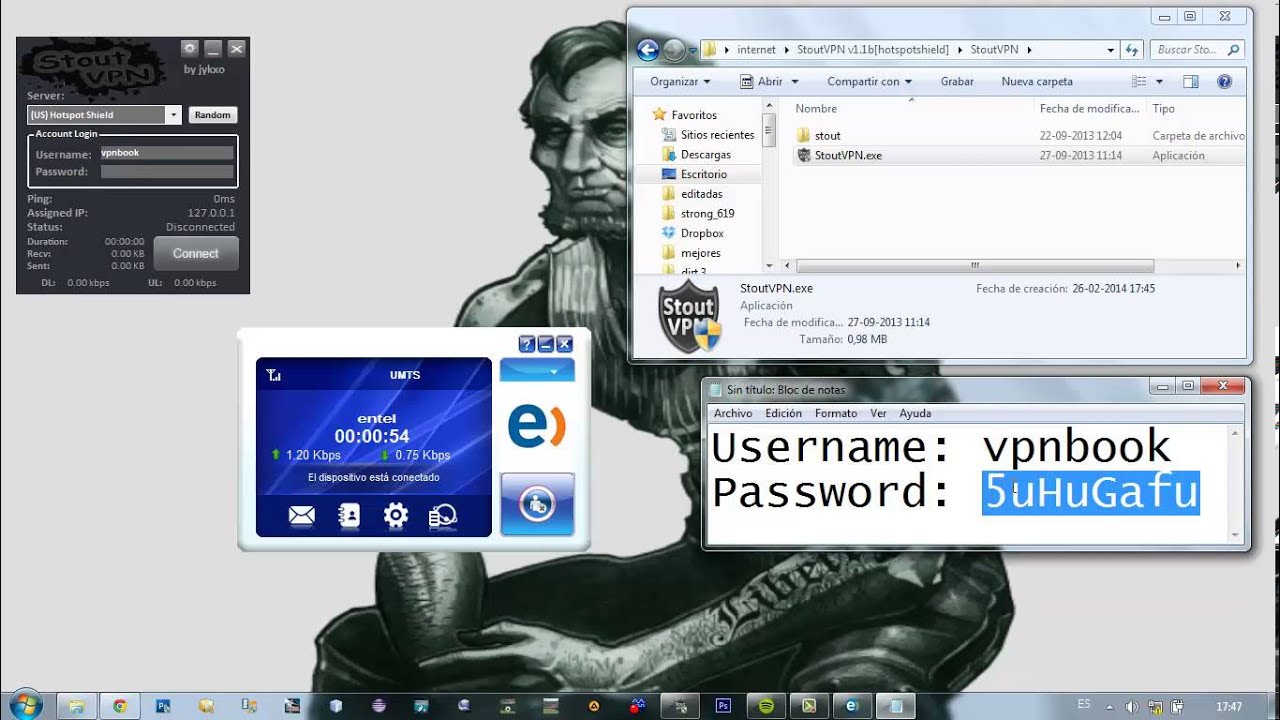Open Spotify from the taskbar
The height and width of the screenshot is (720, 1280).
pyautogui.click(x=766, y=705)
